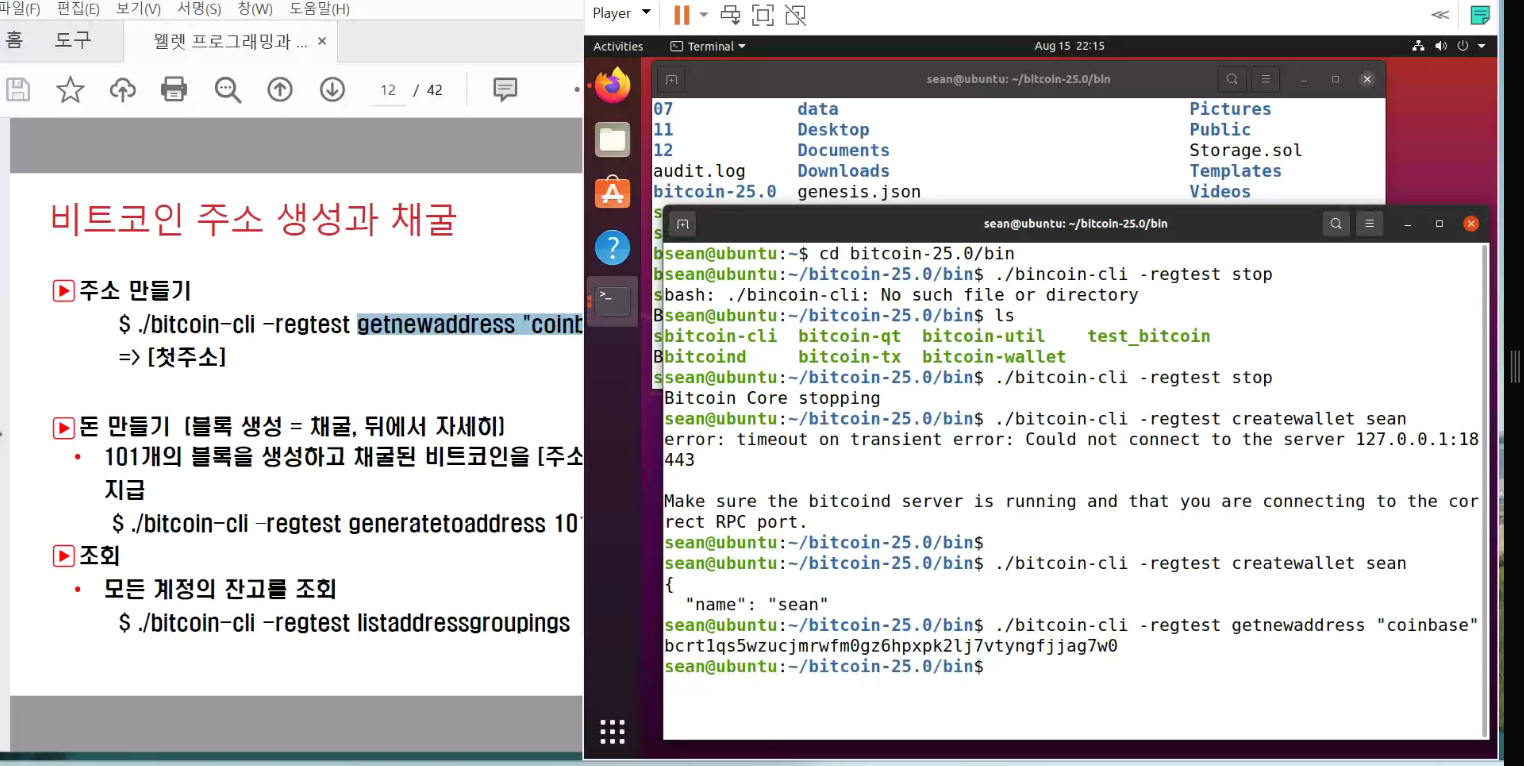The width and height of the screenshot is (1524, 766).
Task: Open the 창(W) menu
Action: pos(255,9)
